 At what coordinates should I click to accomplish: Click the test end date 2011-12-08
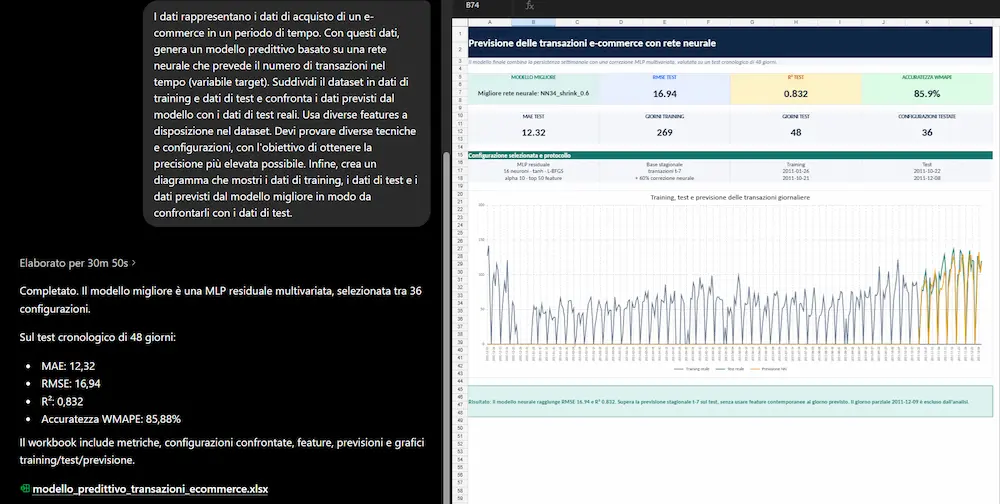(x=927, y=178)
